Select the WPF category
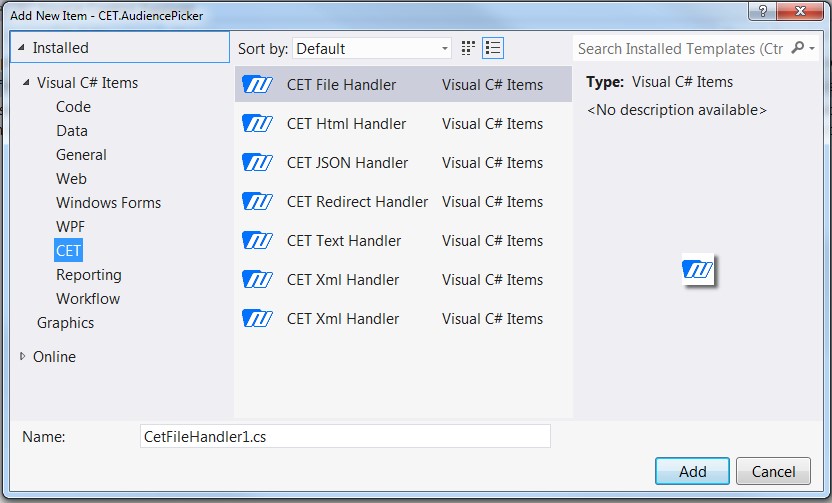832x503 pixels. 70,227
